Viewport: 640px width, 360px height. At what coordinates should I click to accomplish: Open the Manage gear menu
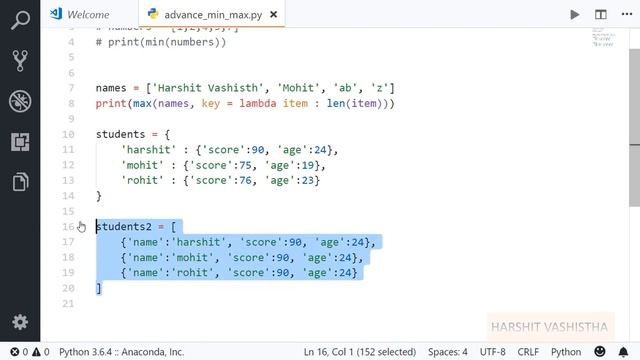tap(20, 322)
